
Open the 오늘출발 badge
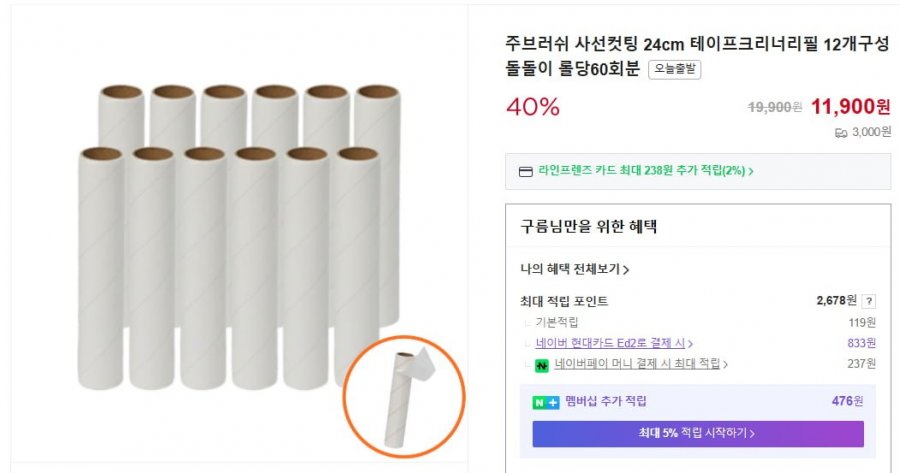[x=674, y=69]
